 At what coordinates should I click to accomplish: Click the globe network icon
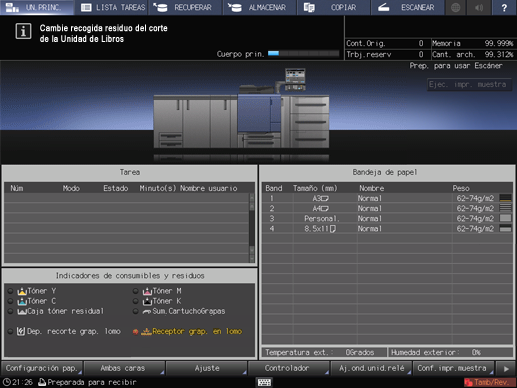coord(455,7)
